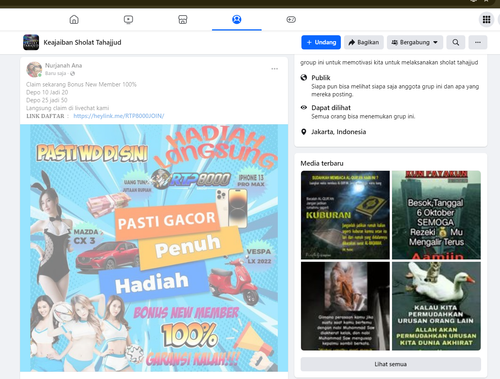Image resolution: width=500 pixels, height=379 pixels.
Task: Click the group avatar thumbnail beside the title
Action: click(x=31, y=42)
